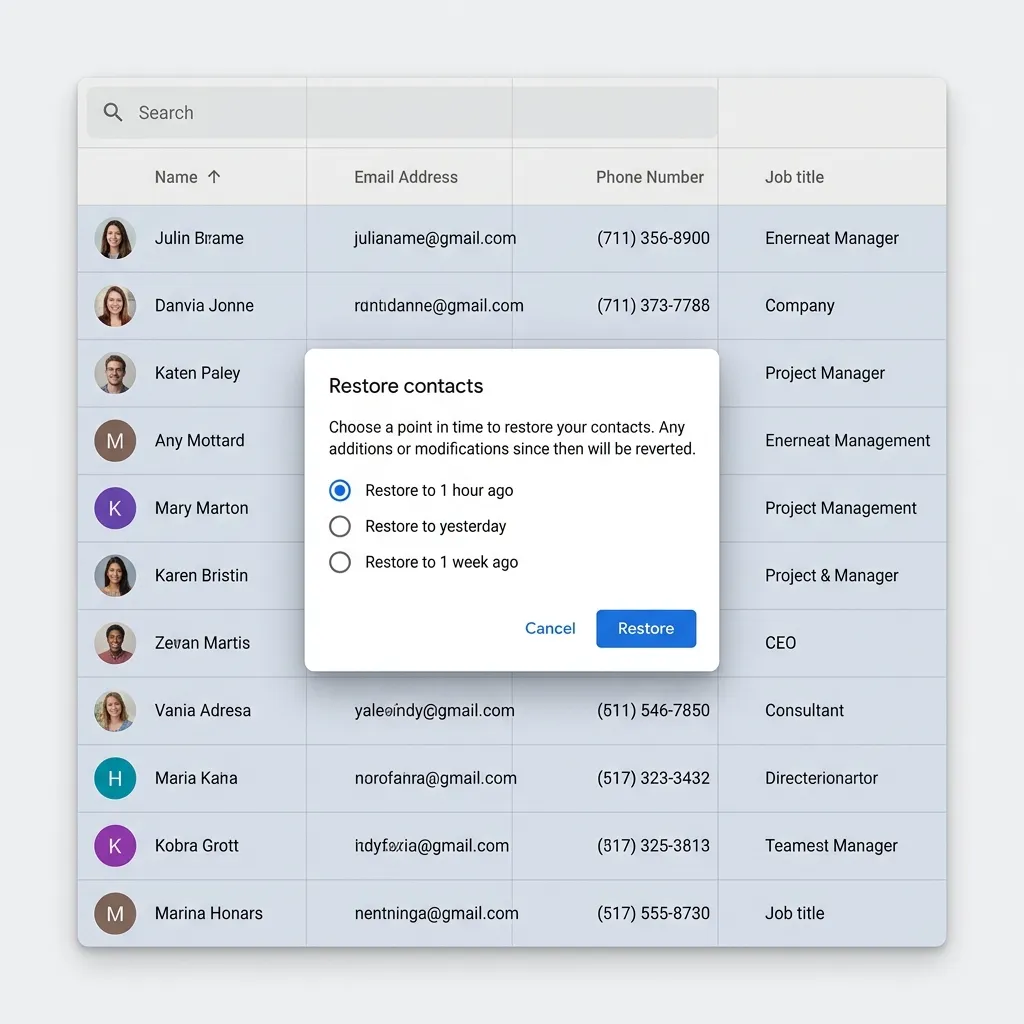Open Julin Brame's profile photo avatar

[115, 238]
